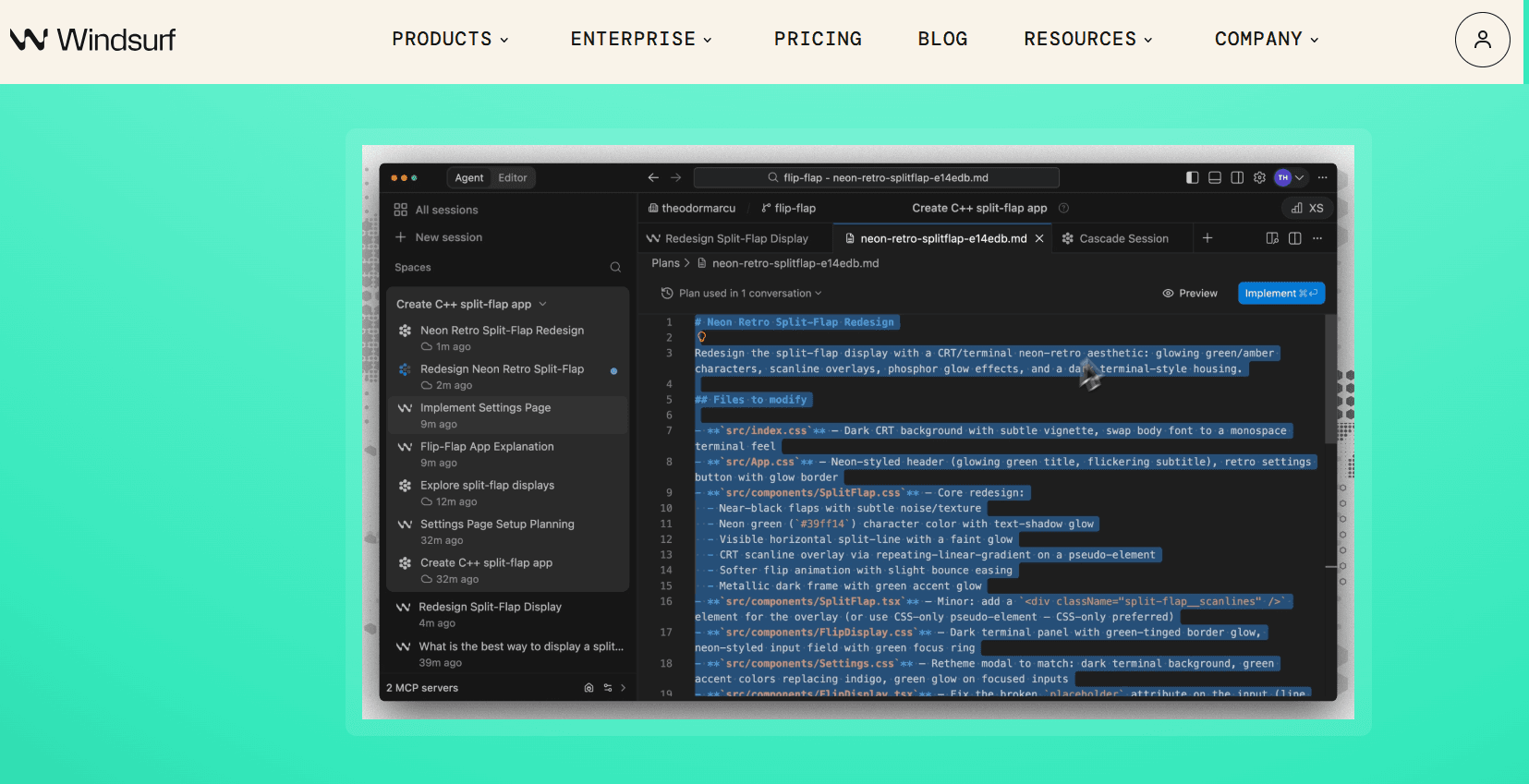
Task: Close the neon-retro-splitflap-e14edb.md tab
Action: pos(1039,238)
